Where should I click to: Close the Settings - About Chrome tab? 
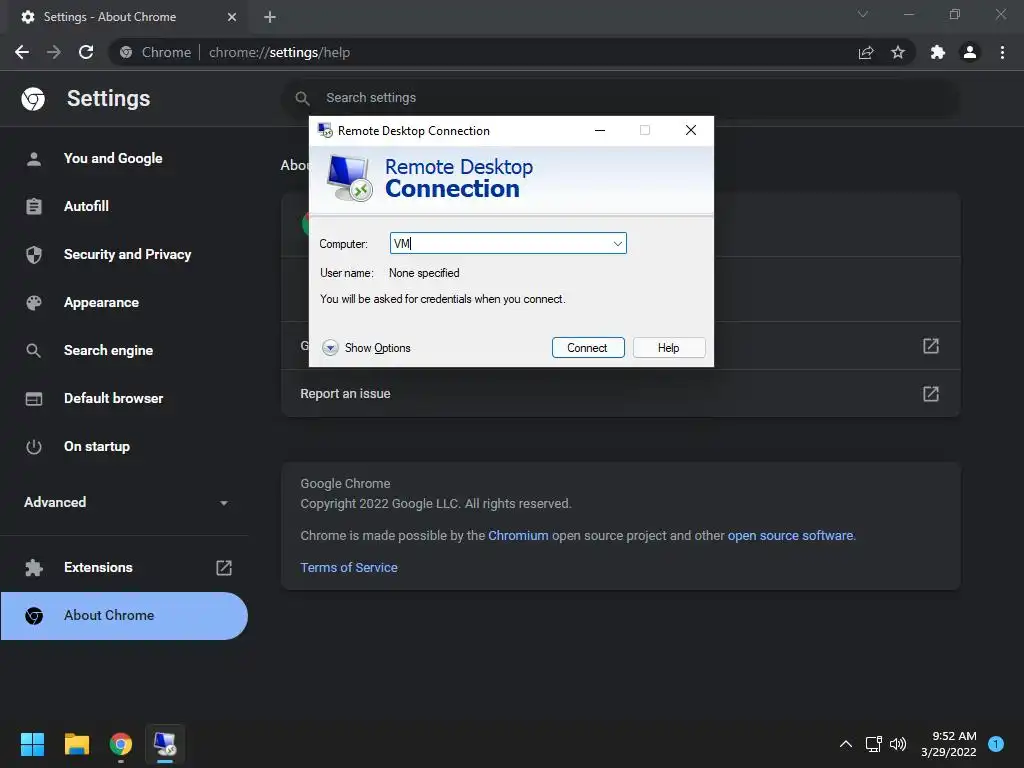pyautogui.click(x=232, y=17)
